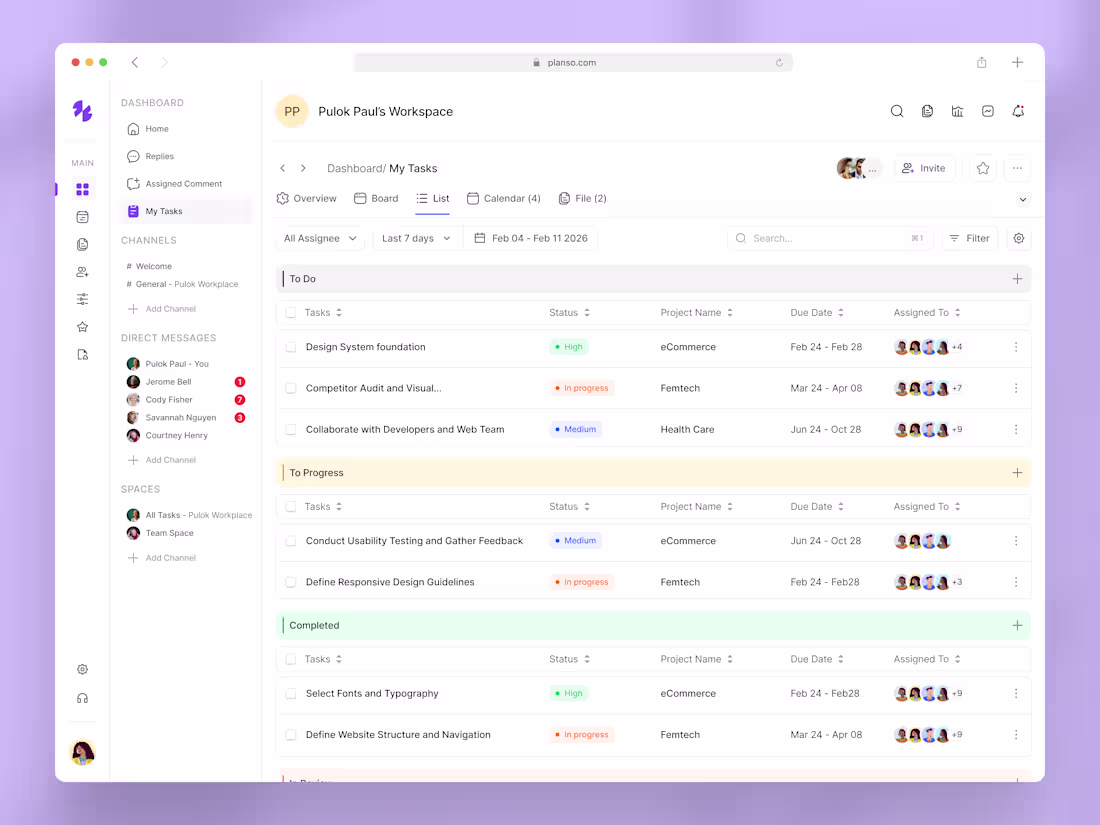The image size is (1100, 825).
Task: Click the Pulok Paul profile avatar at bottom left
Action: (82, 753)
